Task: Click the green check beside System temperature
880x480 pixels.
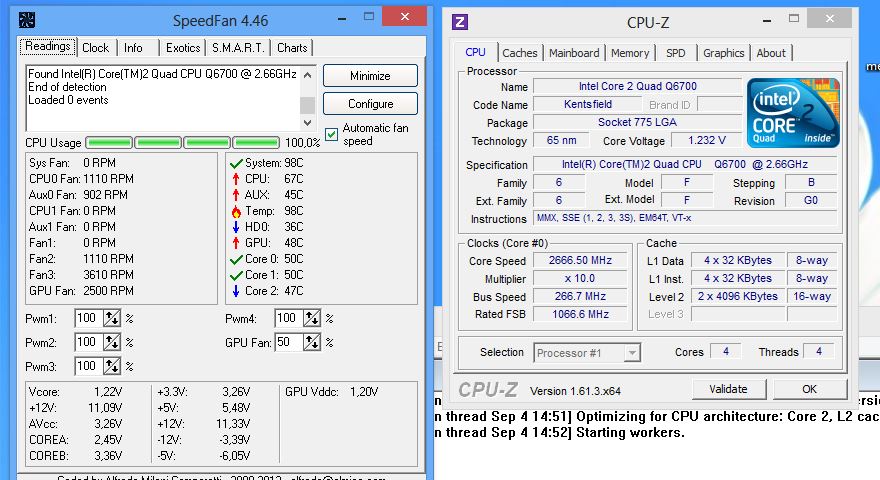Action: pyautogui.click(x=236, y=163)
